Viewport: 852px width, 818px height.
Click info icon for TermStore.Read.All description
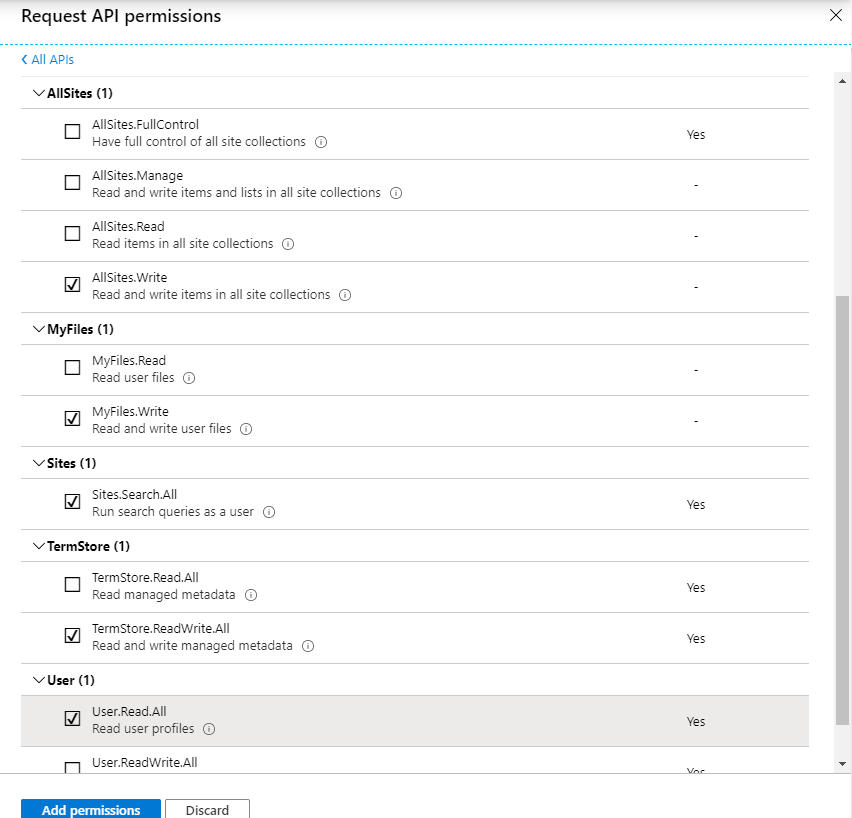(x=251, y=595)
